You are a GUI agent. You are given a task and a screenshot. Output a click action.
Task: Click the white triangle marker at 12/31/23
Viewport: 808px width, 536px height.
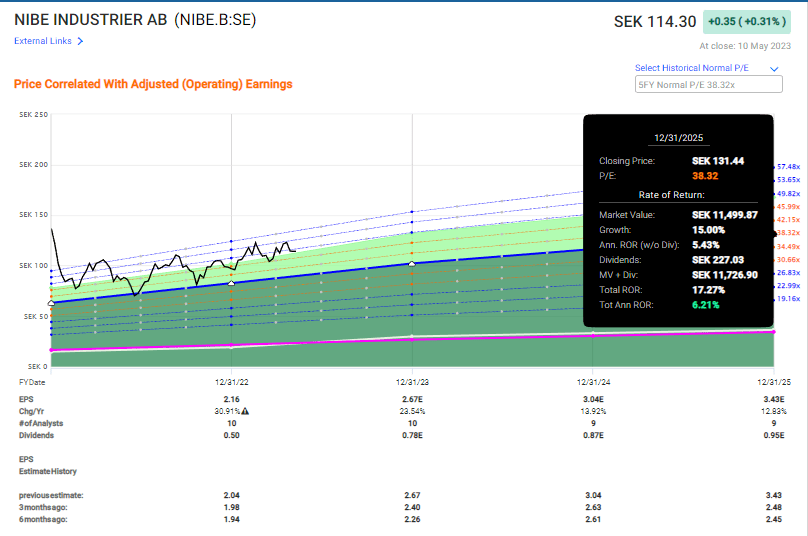pos(412,264)
